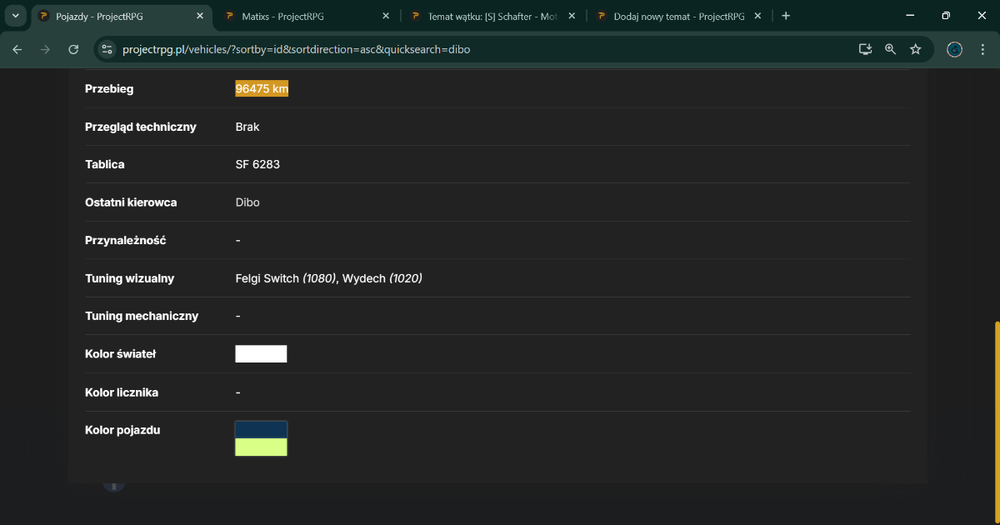Click the highlighted 96475 km value
Viewport: 1000px width, 525px height.
click(261, 89)
